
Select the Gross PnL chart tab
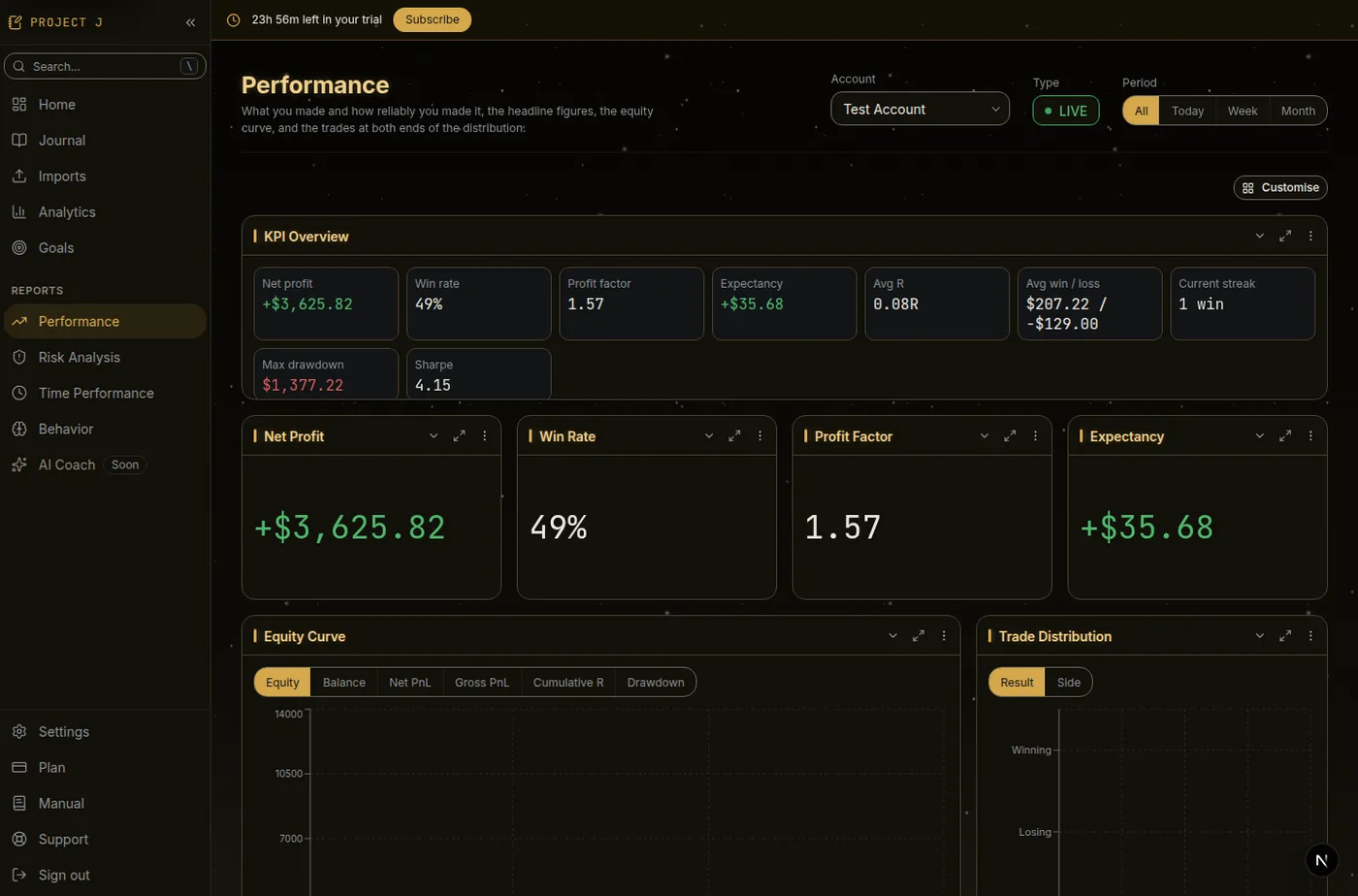click(x=482, y=683)
